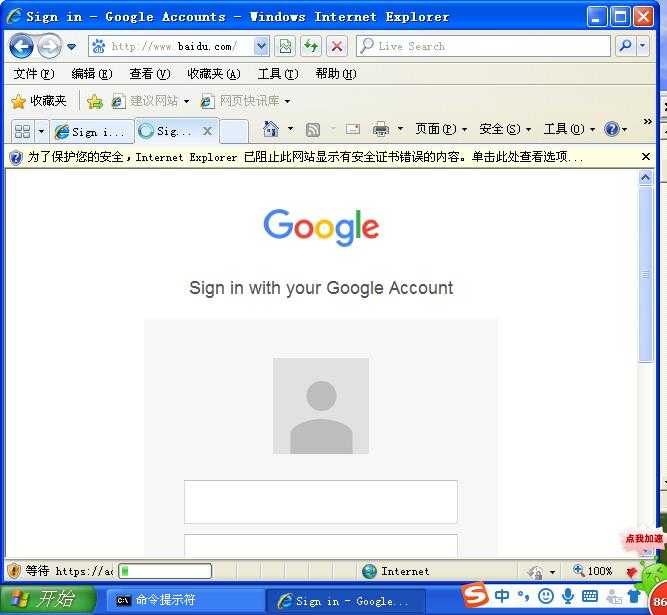Open tab list dropdown arrow
The image size is (667, 615).
click(41, 131)
